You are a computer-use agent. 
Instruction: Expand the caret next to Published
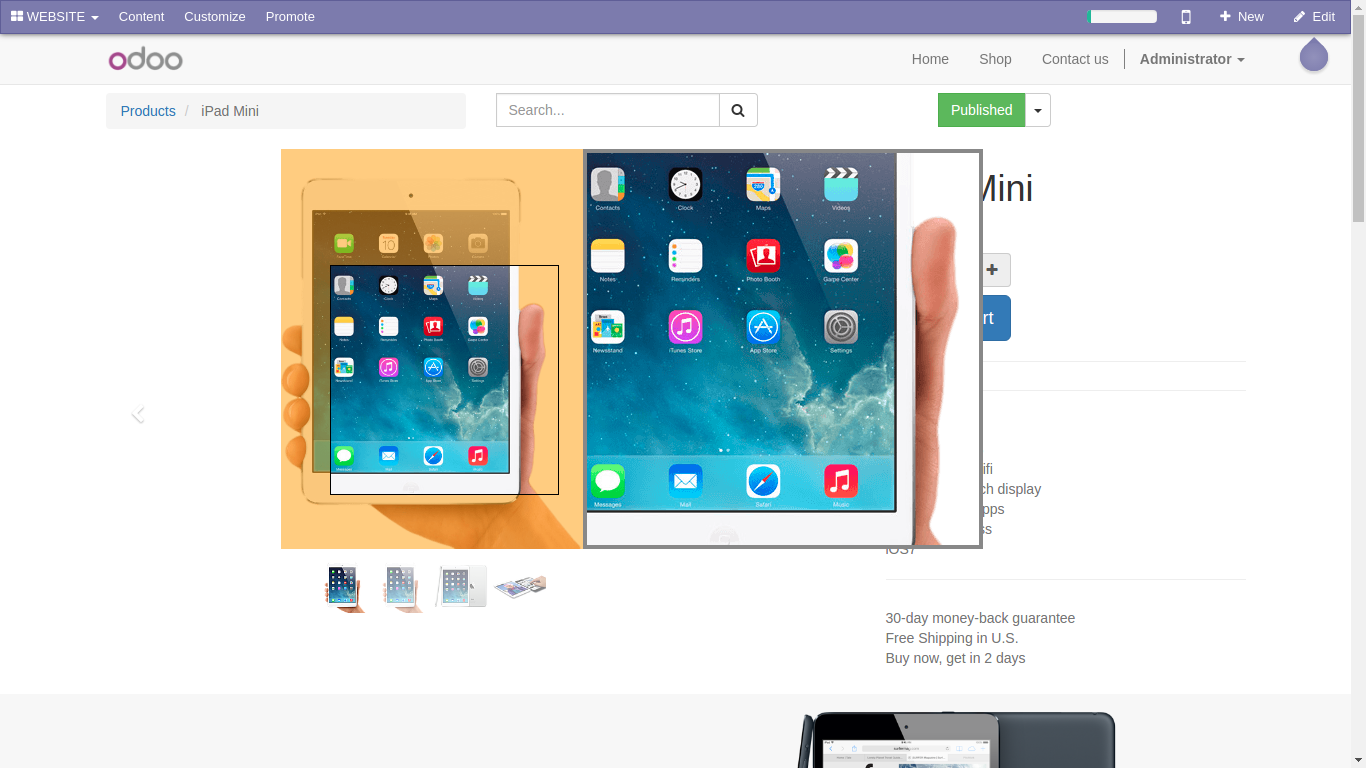click(1038, 110)
